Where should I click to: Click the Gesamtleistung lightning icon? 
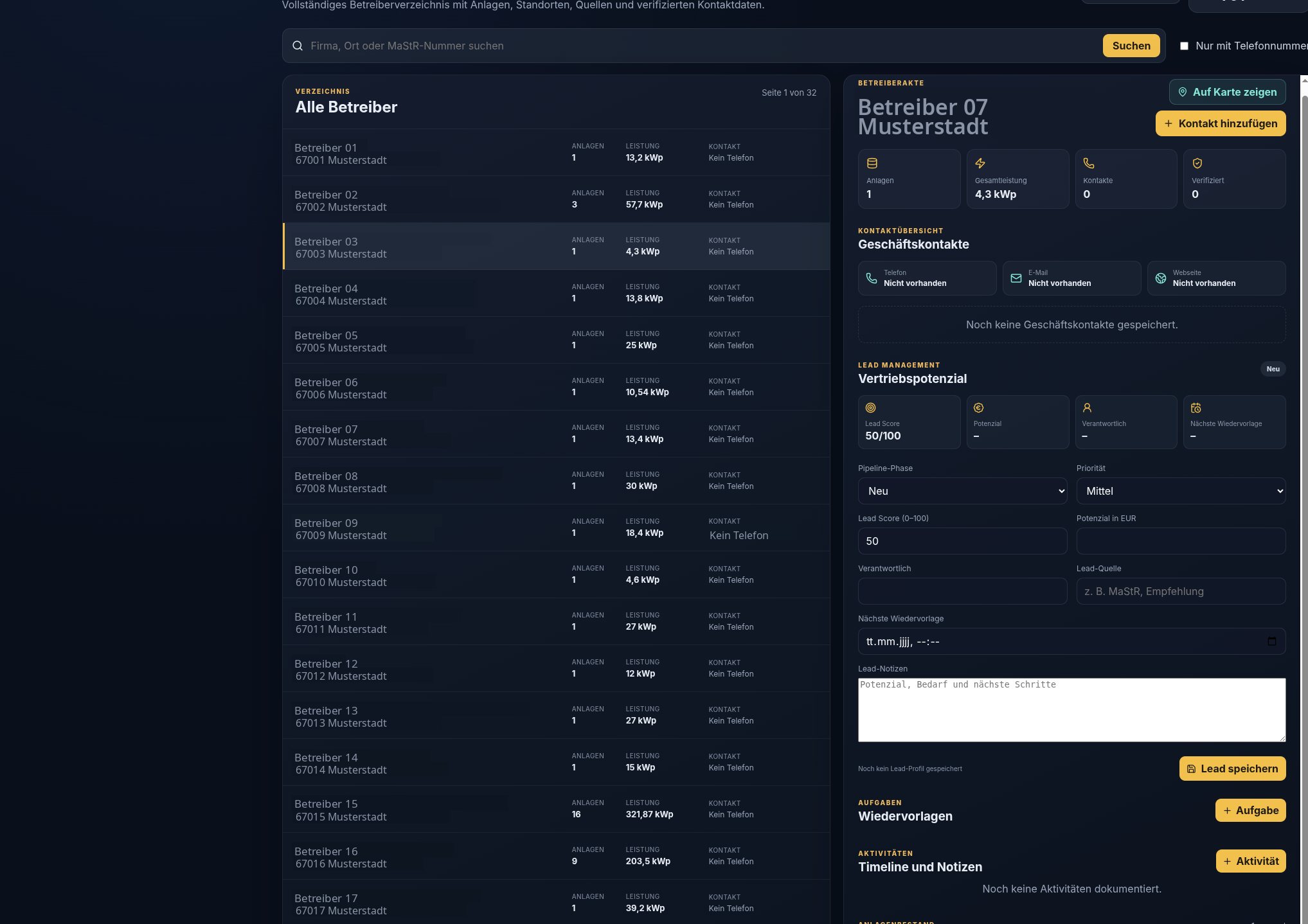[980, 163]
